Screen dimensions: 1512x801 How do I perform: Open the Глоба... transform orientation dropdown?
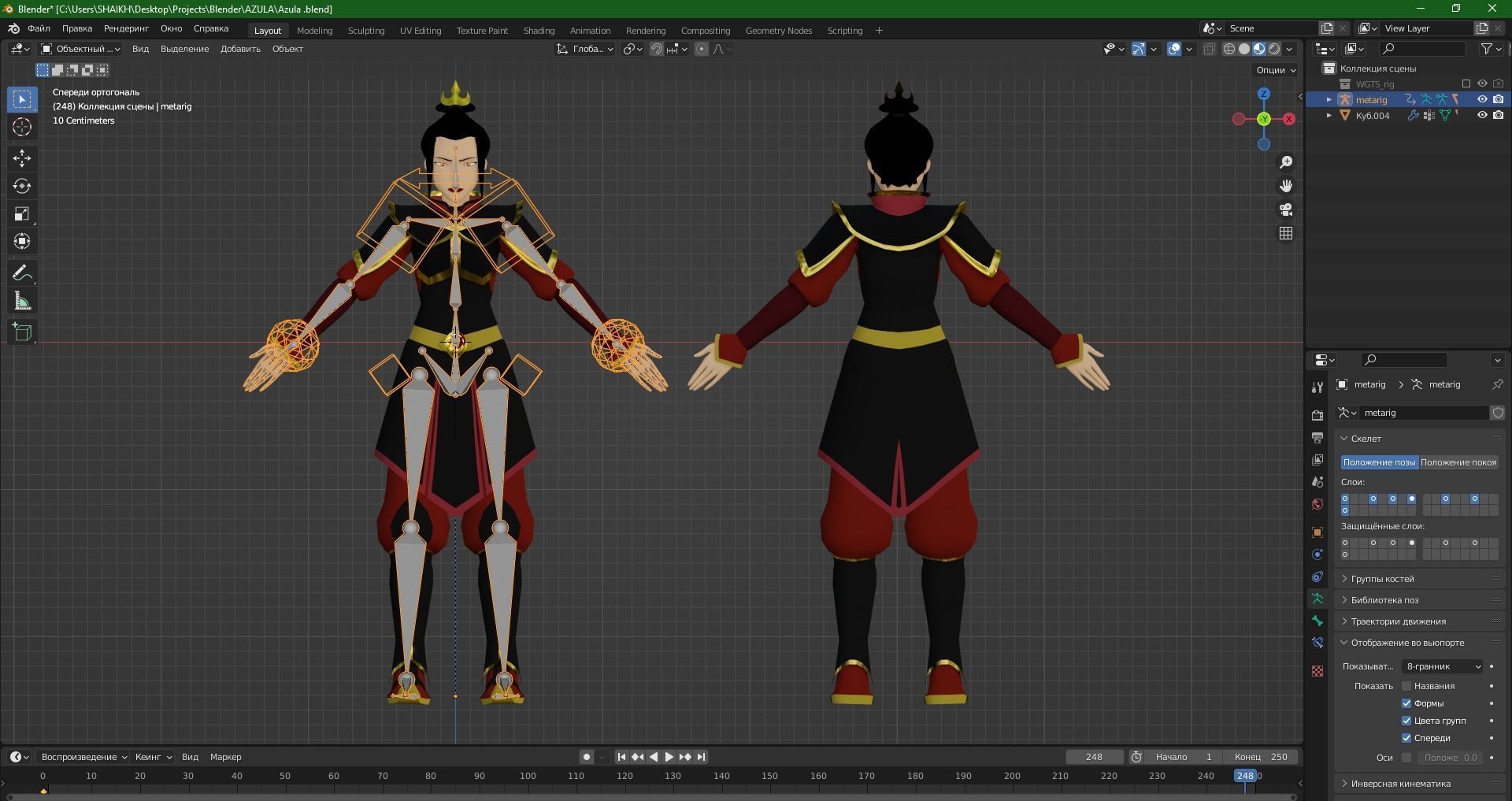585,49
